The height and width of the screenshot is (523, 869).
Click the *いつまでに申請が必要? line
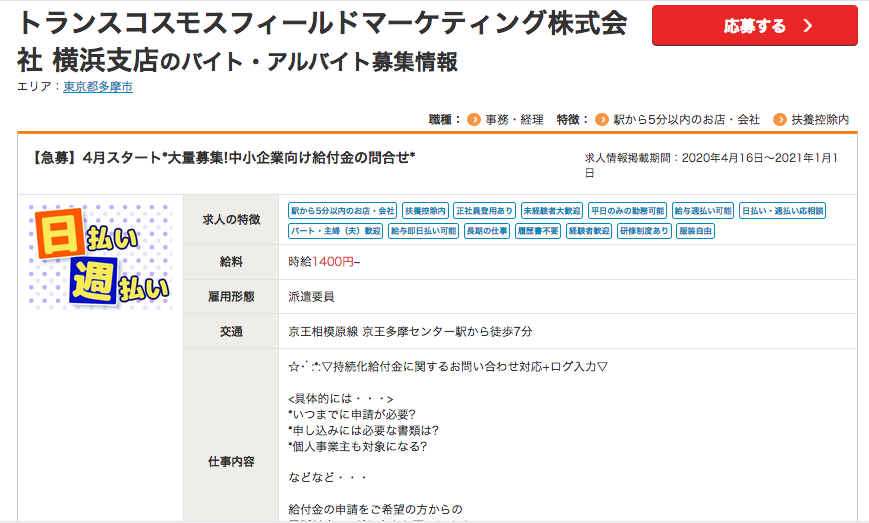(352, 414)
